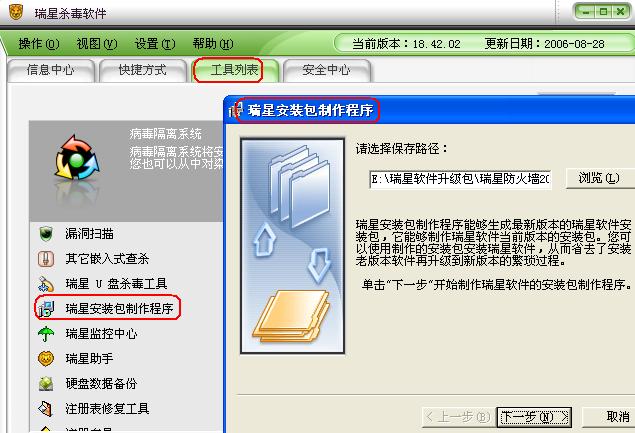The image size is (635, 433).
Task: Click the 下一步(N) button
Action: (x=535, y=417)
